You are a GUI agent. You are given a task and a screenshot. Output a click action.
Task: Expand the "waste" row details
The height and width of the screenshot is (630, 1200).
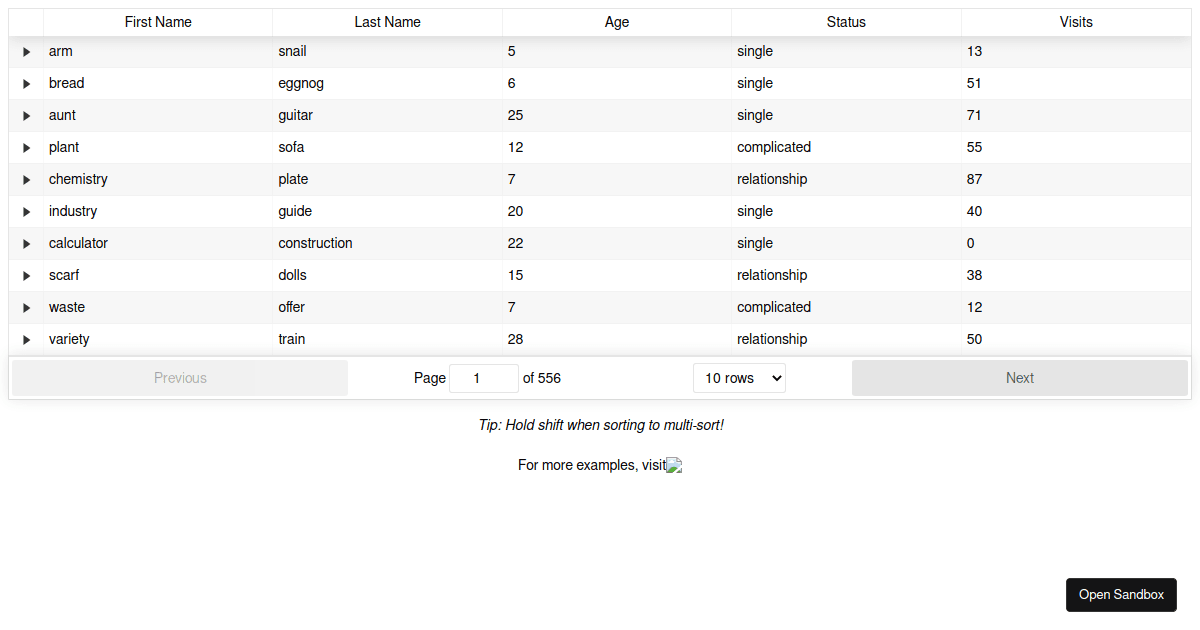pos(26,307)
